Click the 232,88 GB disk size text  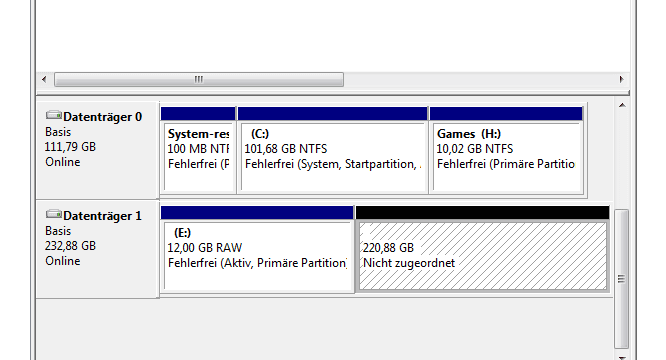(71, 246)
